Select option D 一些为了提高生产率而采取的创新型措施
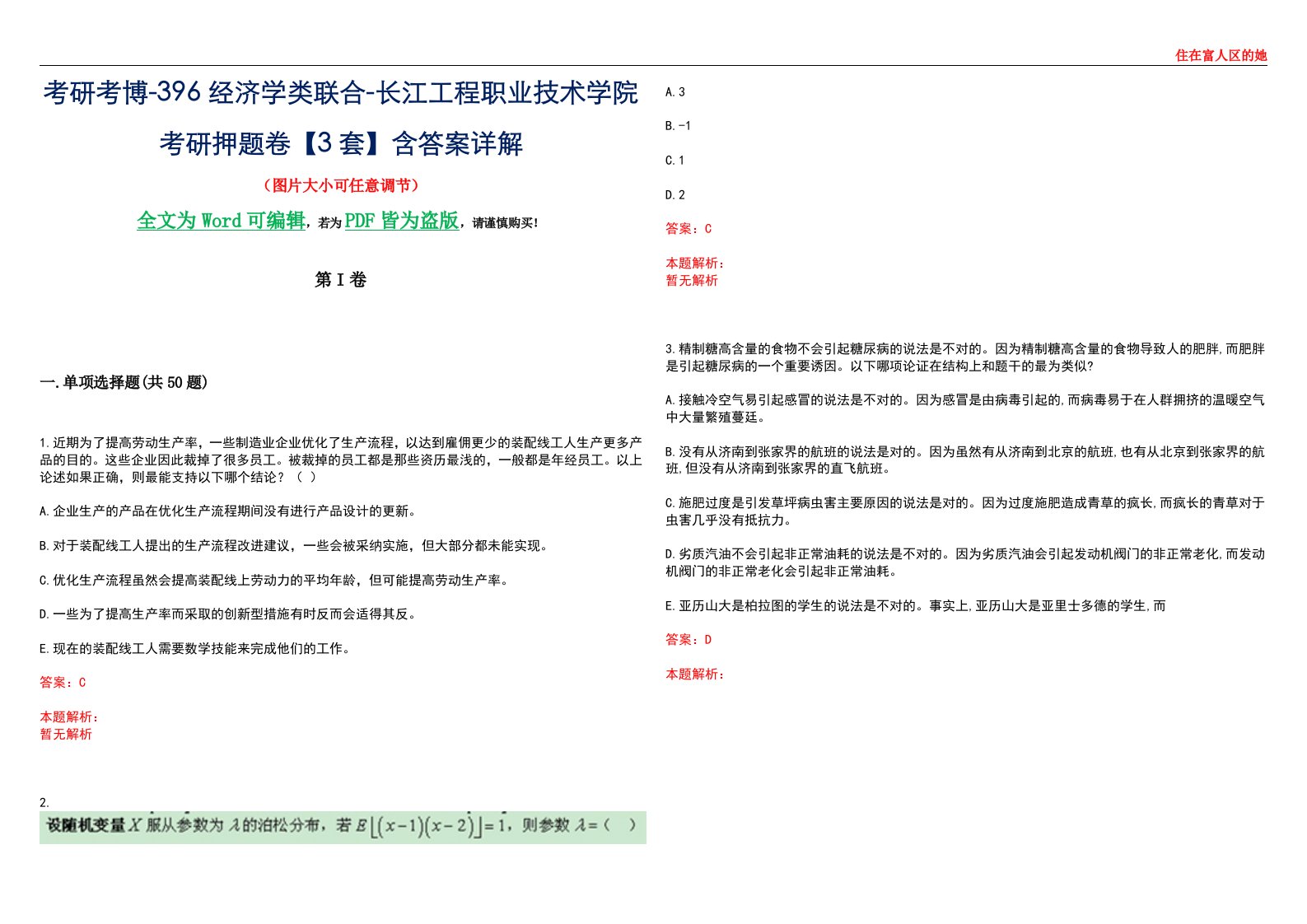The width and height of the screenshot is (1307, 924). point(229,614)
